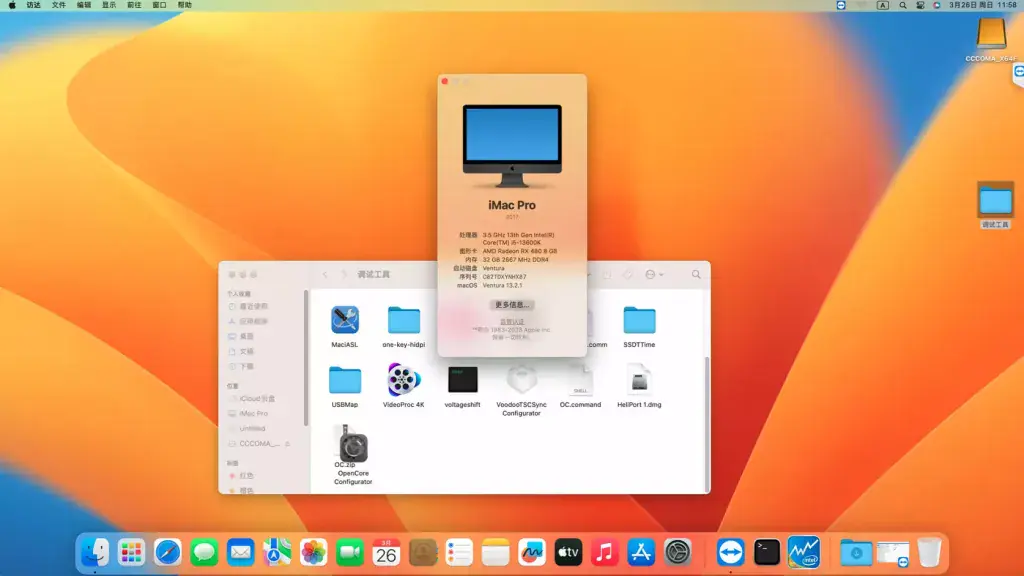The height and width of the screenshot is (576, 1024).
Task: Open Trash in the Dock
Action: pyautogui.click(x=929, y=552)
